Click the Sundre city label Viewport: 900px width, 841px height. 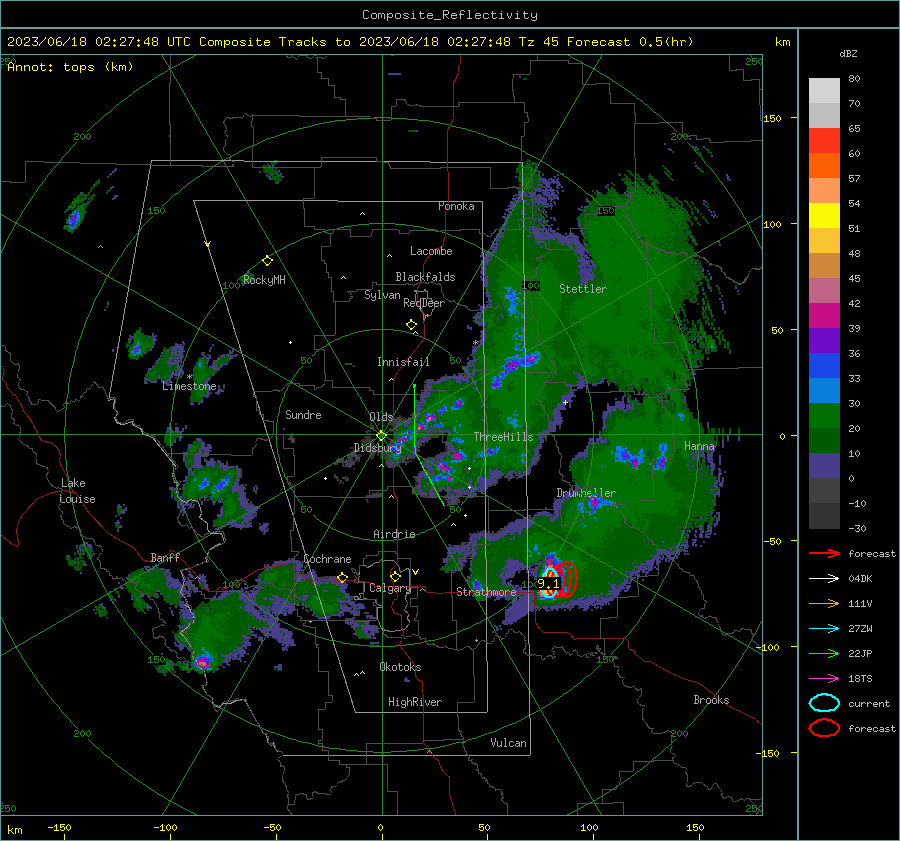303,415
